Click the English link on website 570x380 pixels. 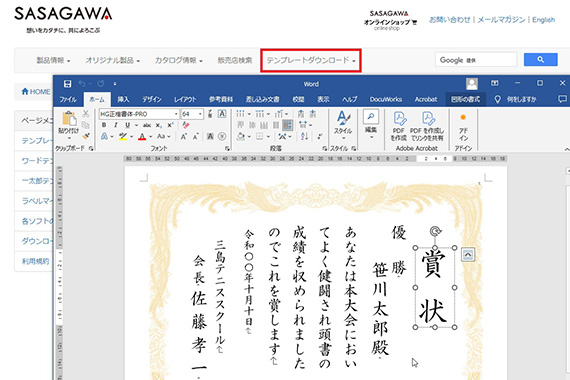point(543,20)
